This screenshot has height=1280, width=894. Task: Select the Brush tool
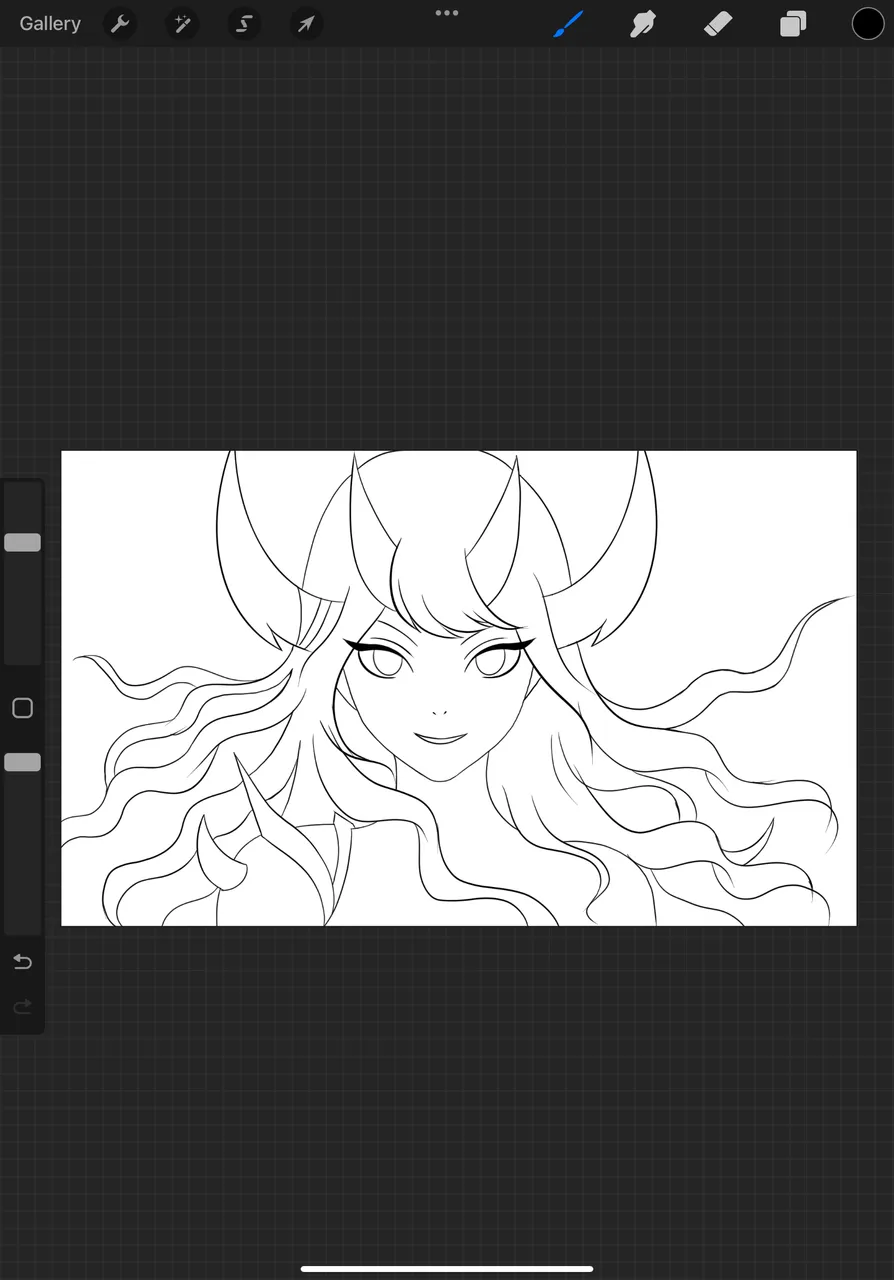coord(568,23)
